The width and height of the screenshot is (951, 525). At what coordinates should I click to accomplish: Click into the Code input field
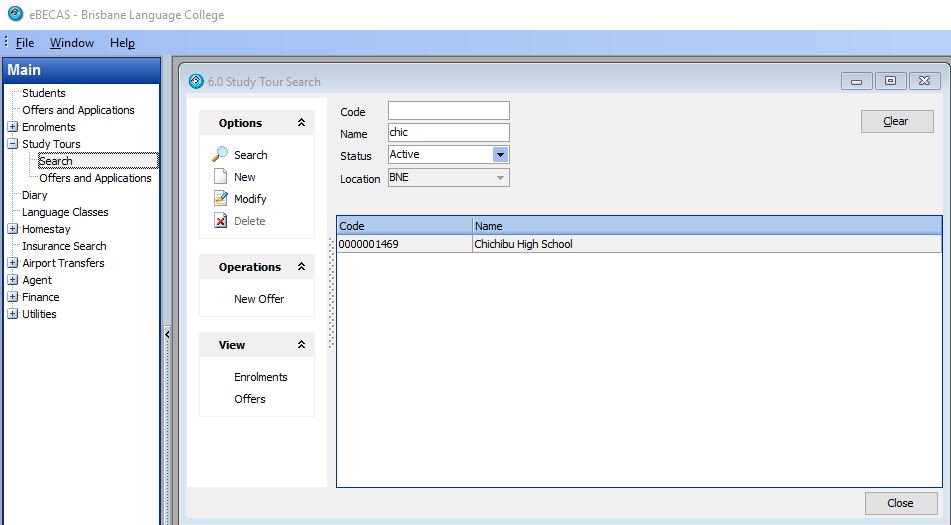coord(448,111)
